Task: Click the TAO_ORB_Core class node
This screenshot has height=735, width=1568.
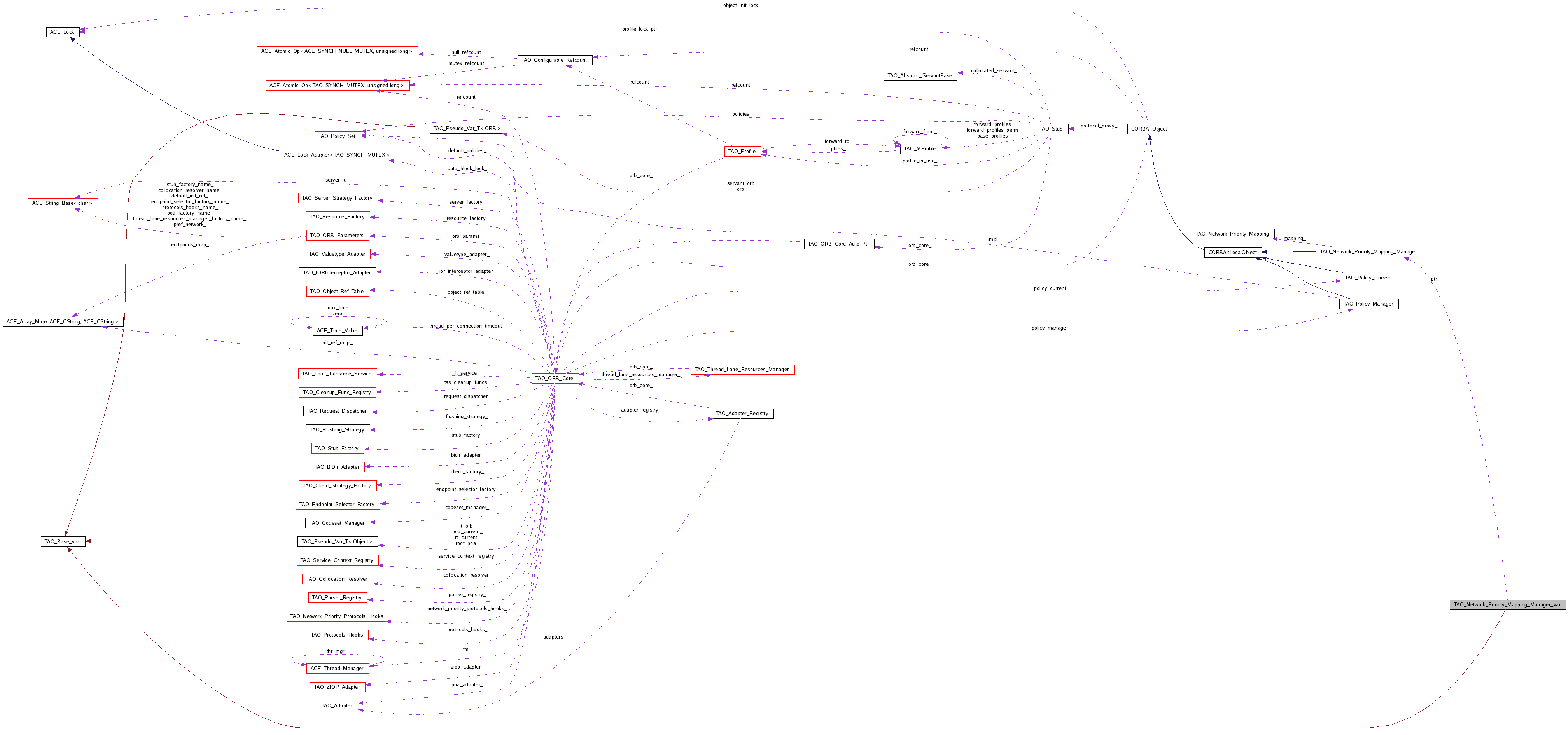Action: pos(554,379)
